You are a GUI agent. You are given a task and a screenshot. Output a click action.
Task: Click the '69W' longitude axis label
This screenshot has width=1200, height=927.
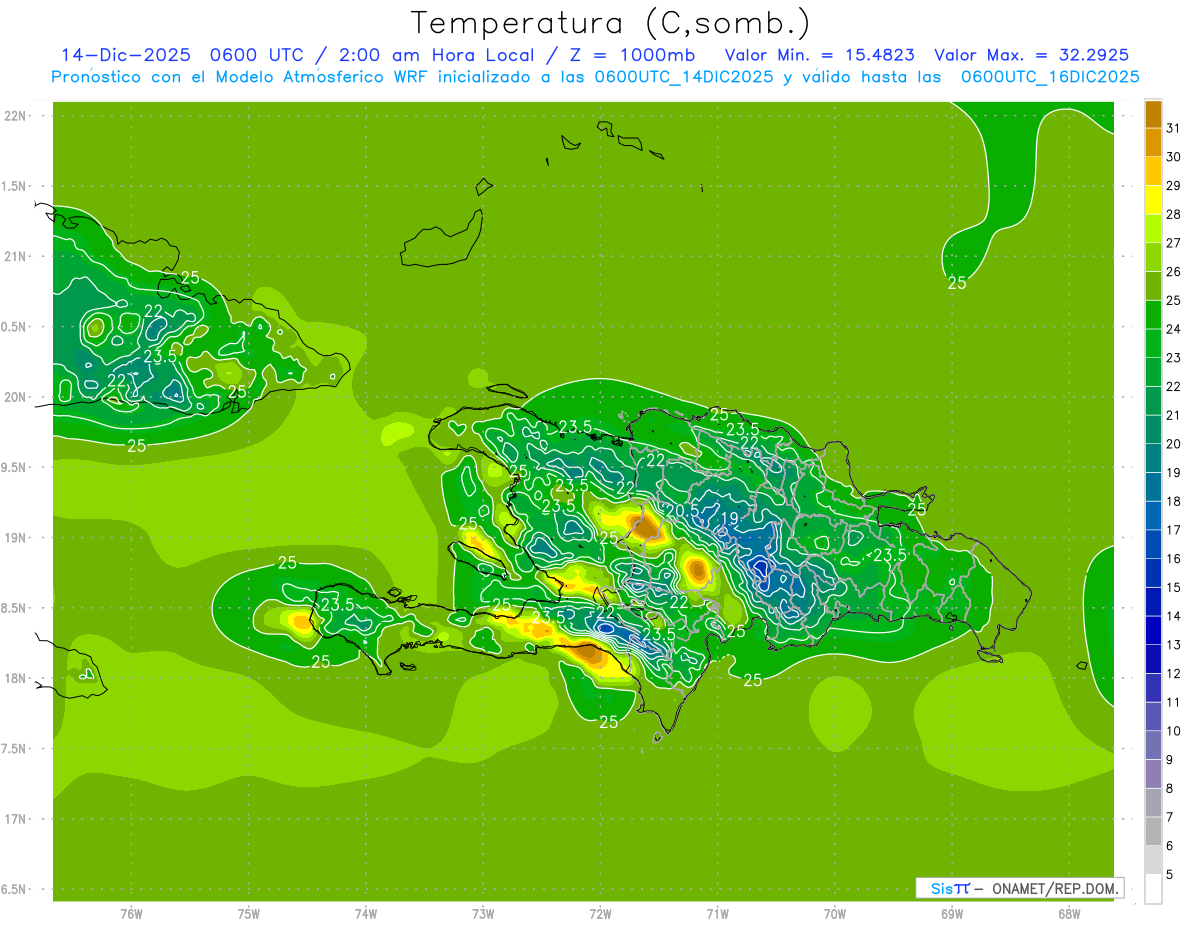952,914
